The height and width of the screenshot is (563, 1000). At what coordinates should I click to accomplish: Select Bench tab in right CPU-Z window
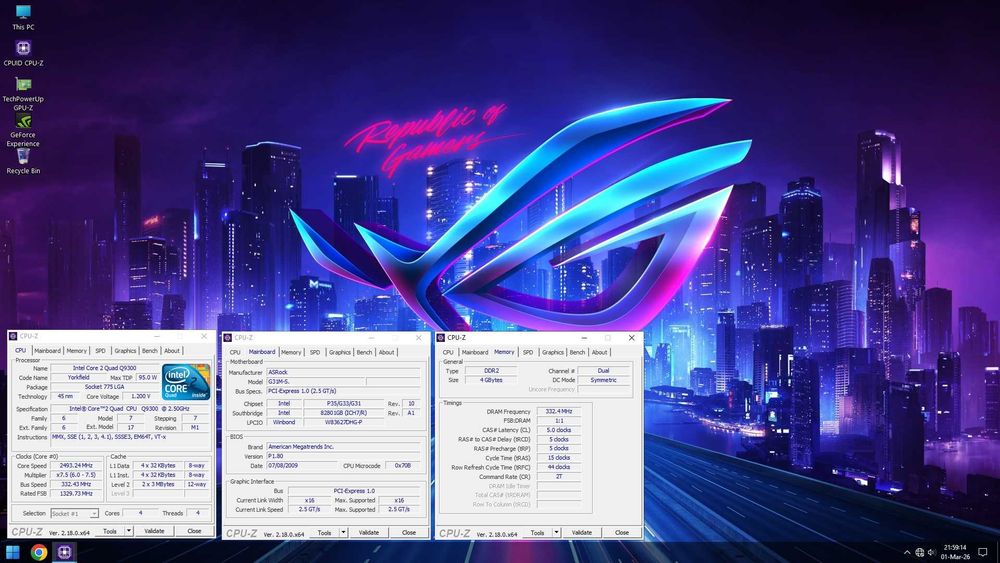(x=577, y=352)
